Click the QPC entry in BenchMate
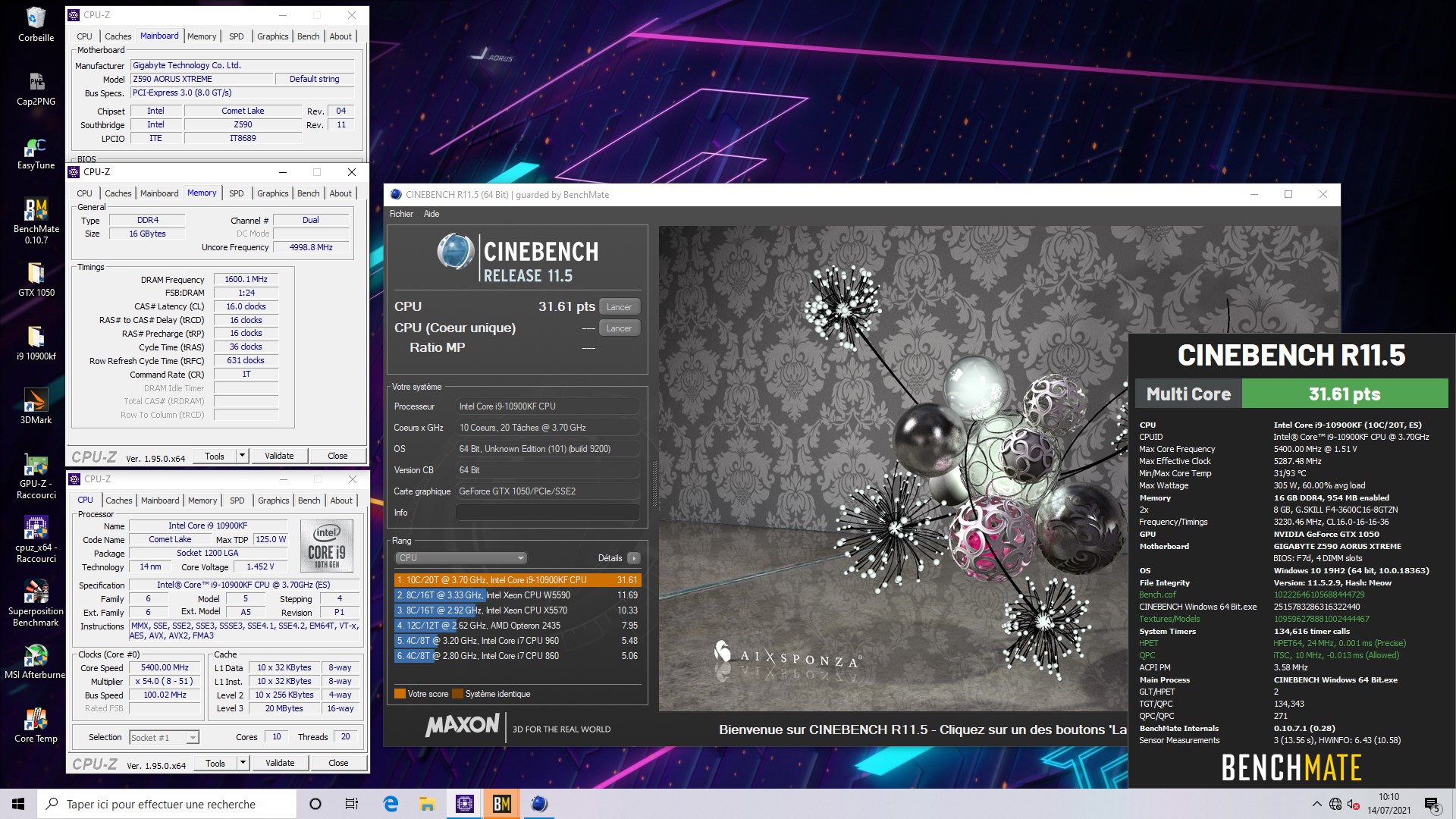 (1147, 655)
